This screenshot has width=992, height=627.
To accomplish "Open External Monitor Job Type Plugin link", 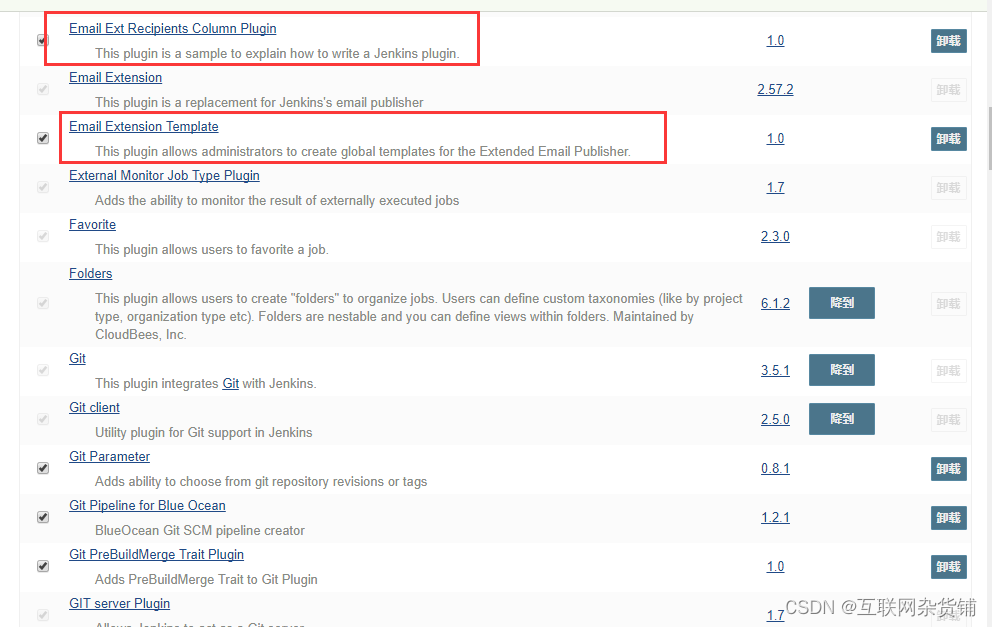I will [164, 175].
